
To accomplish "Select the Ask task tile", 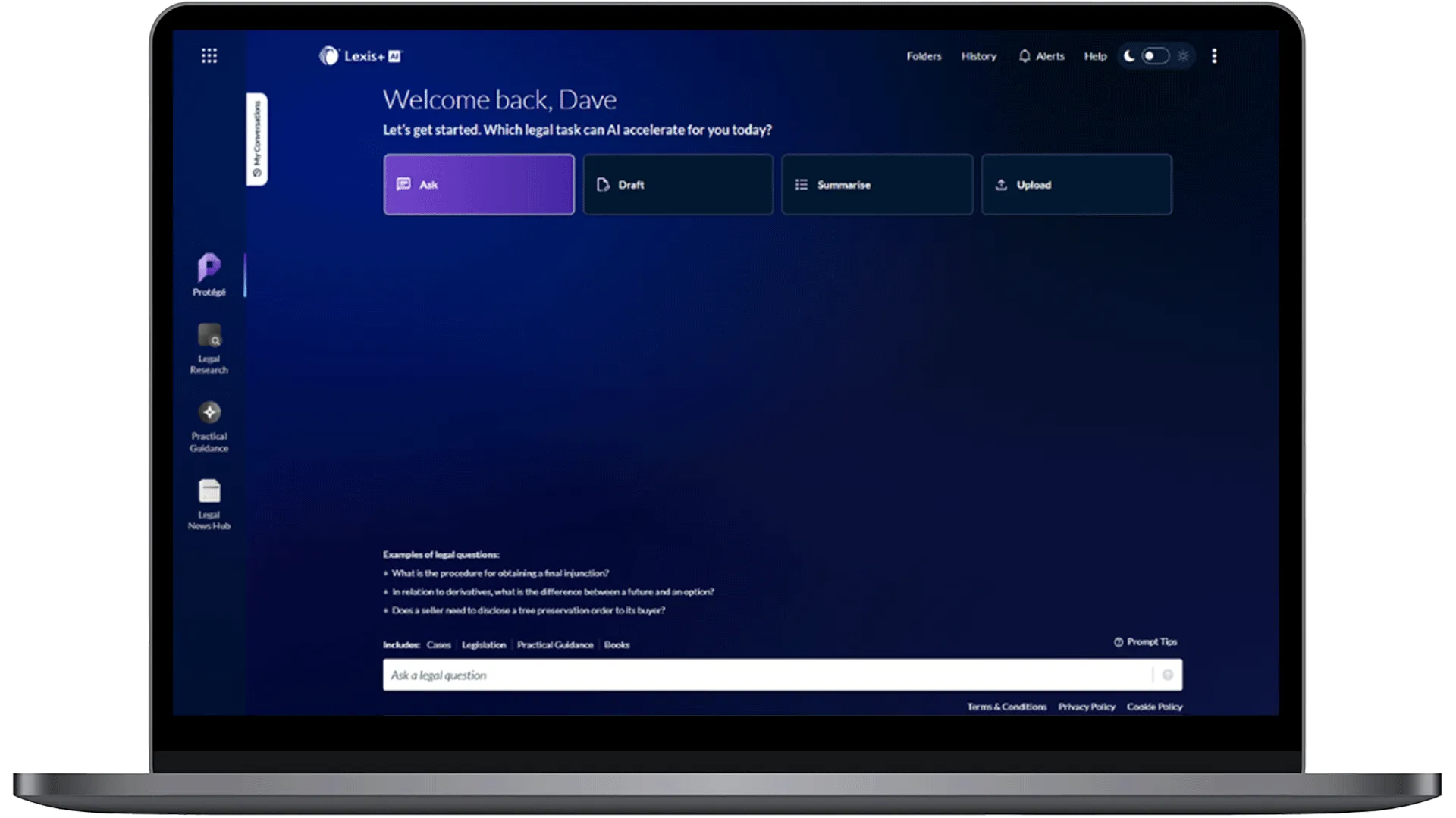I will pyautogui.click(x=479, y=184).
